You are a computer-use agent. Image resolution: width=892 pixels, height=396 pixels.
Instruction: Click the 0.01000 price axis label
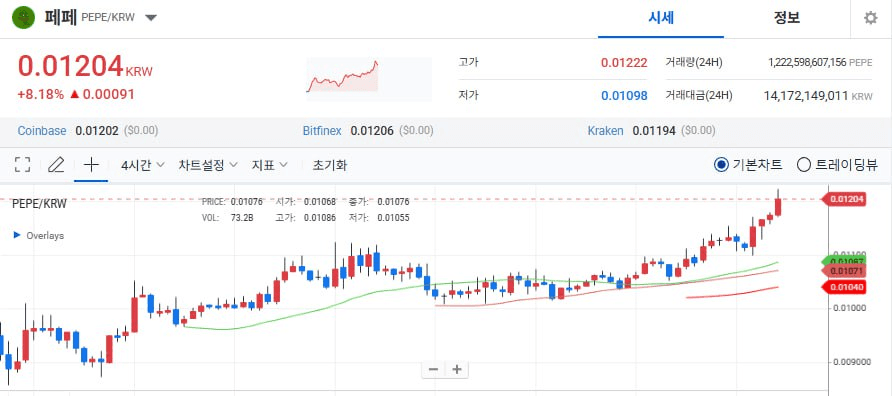click(849, 308)
